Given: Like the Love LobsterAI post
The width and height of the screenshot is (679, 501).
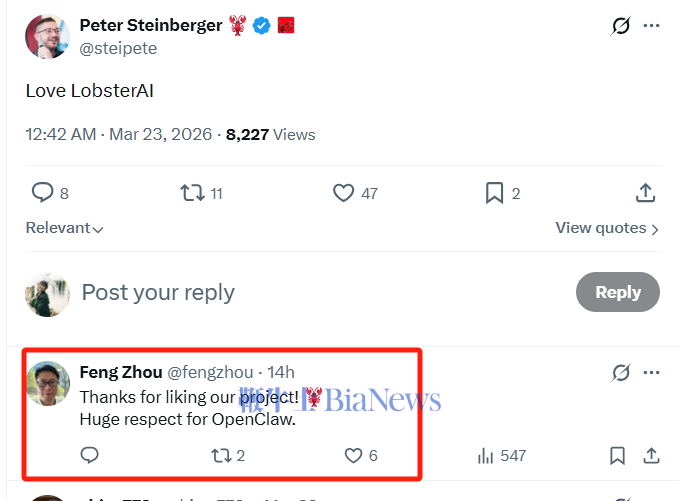Looking at the screenshot, I should (343, 193).
